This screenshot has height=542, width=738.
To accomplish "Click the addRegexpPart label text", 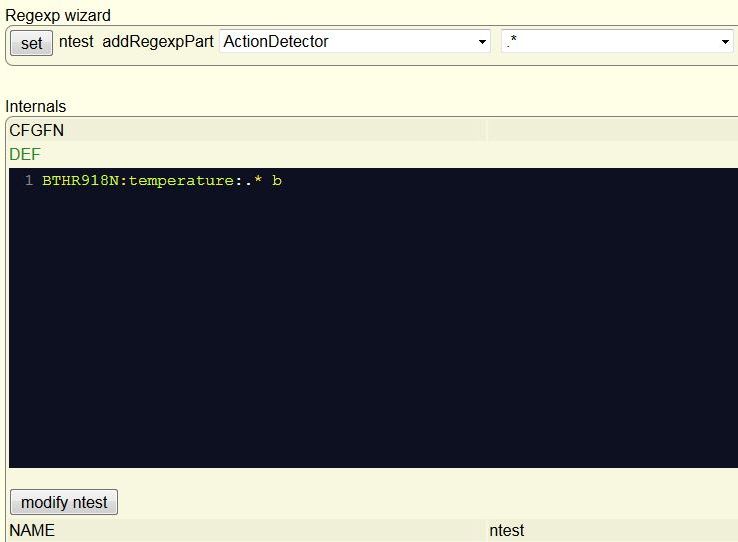I will pos(158,41).
